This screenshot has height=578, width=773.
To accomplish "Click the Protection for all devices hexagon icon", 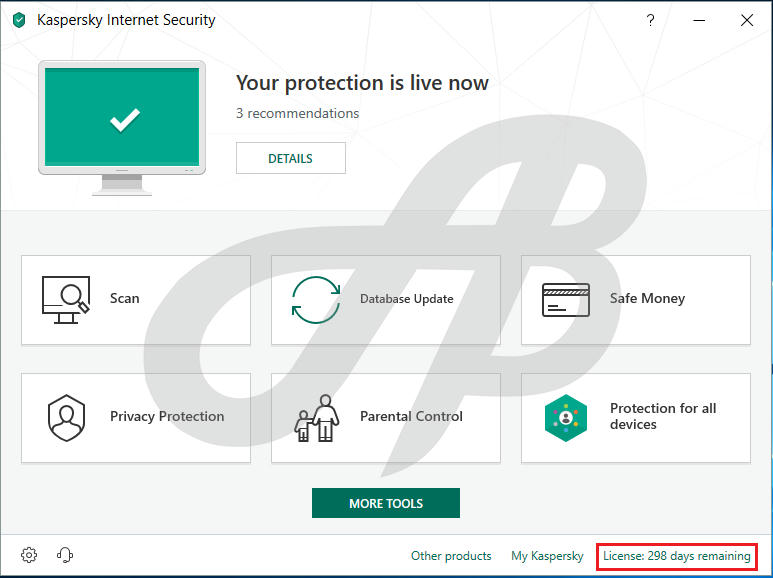I will pyautogui.click(x=566, y=417).
